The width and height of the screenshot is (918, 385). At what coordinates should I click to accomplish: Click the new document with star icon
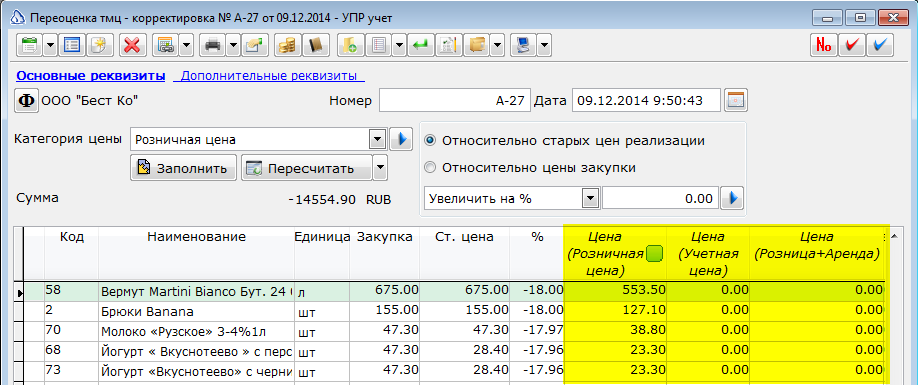coord(100,45)
